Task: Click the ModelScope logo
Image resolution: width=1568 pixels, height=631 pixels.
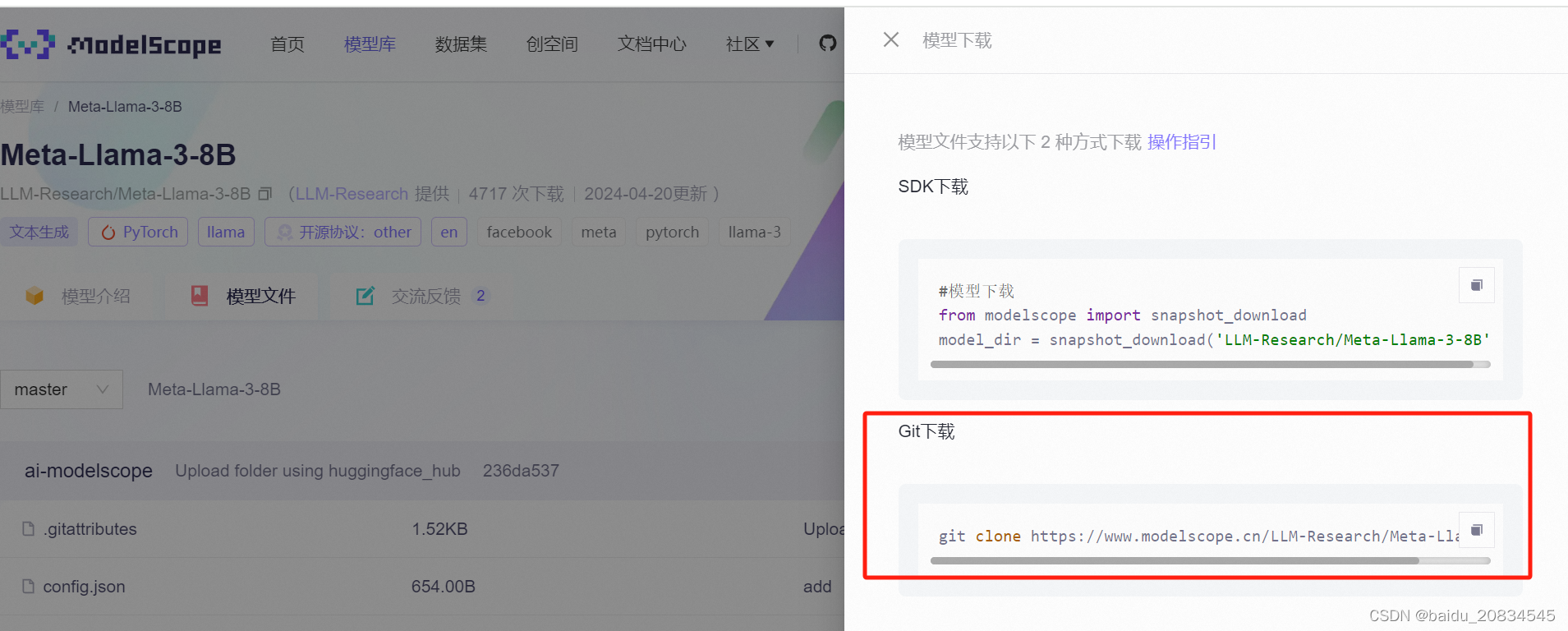Action: [x=111, y=44]
